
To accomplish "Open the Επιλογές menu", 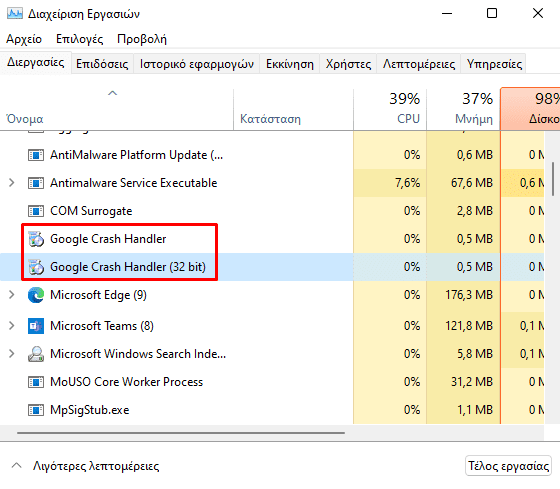I will point(80,39).
